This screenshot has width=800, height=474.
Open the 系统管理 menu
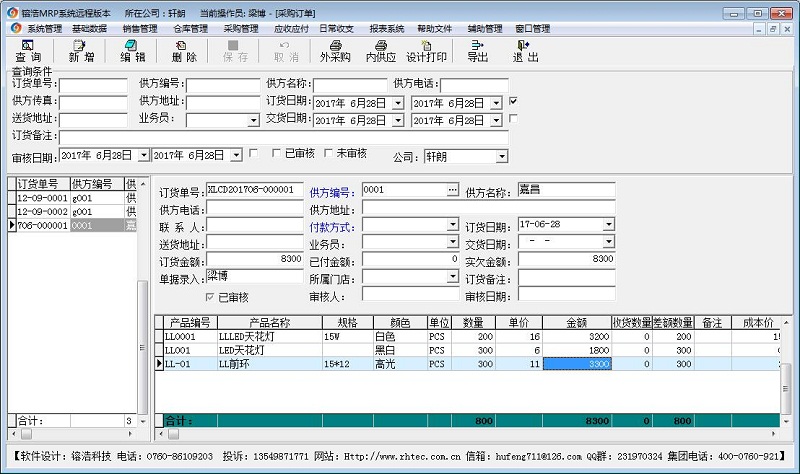click(x=44, y=29)
